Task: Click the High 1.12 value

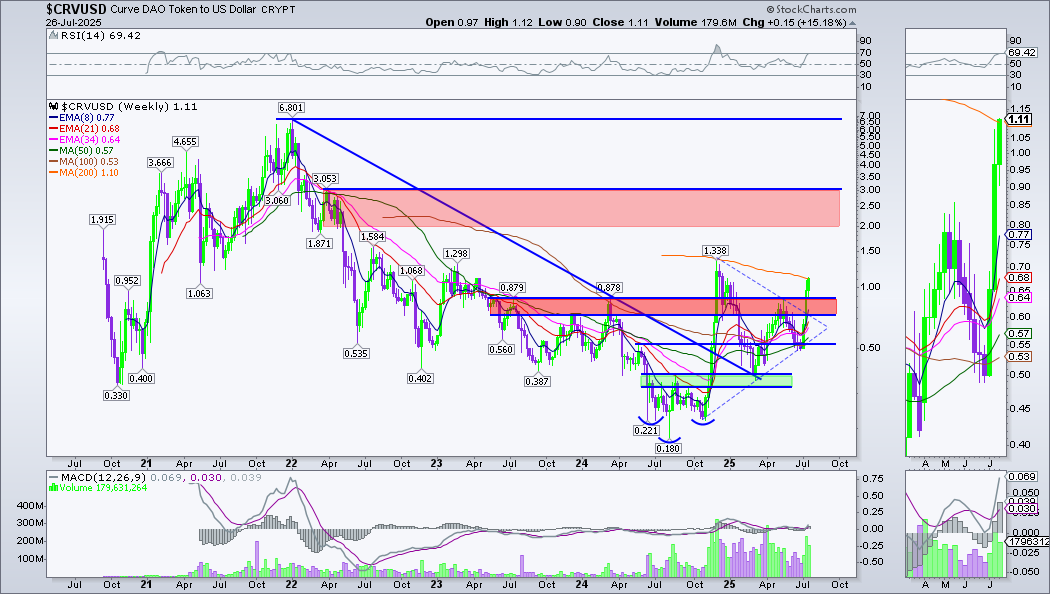Action: pos(508,22)
